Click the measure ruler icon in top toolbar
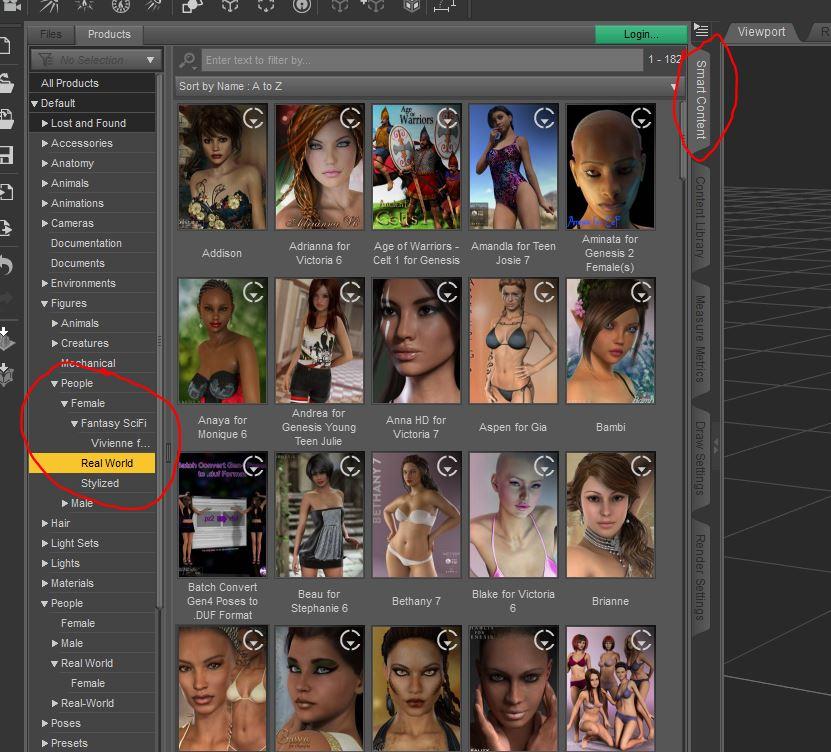Viewport: 831px width, 752px height. pos(444,7)
